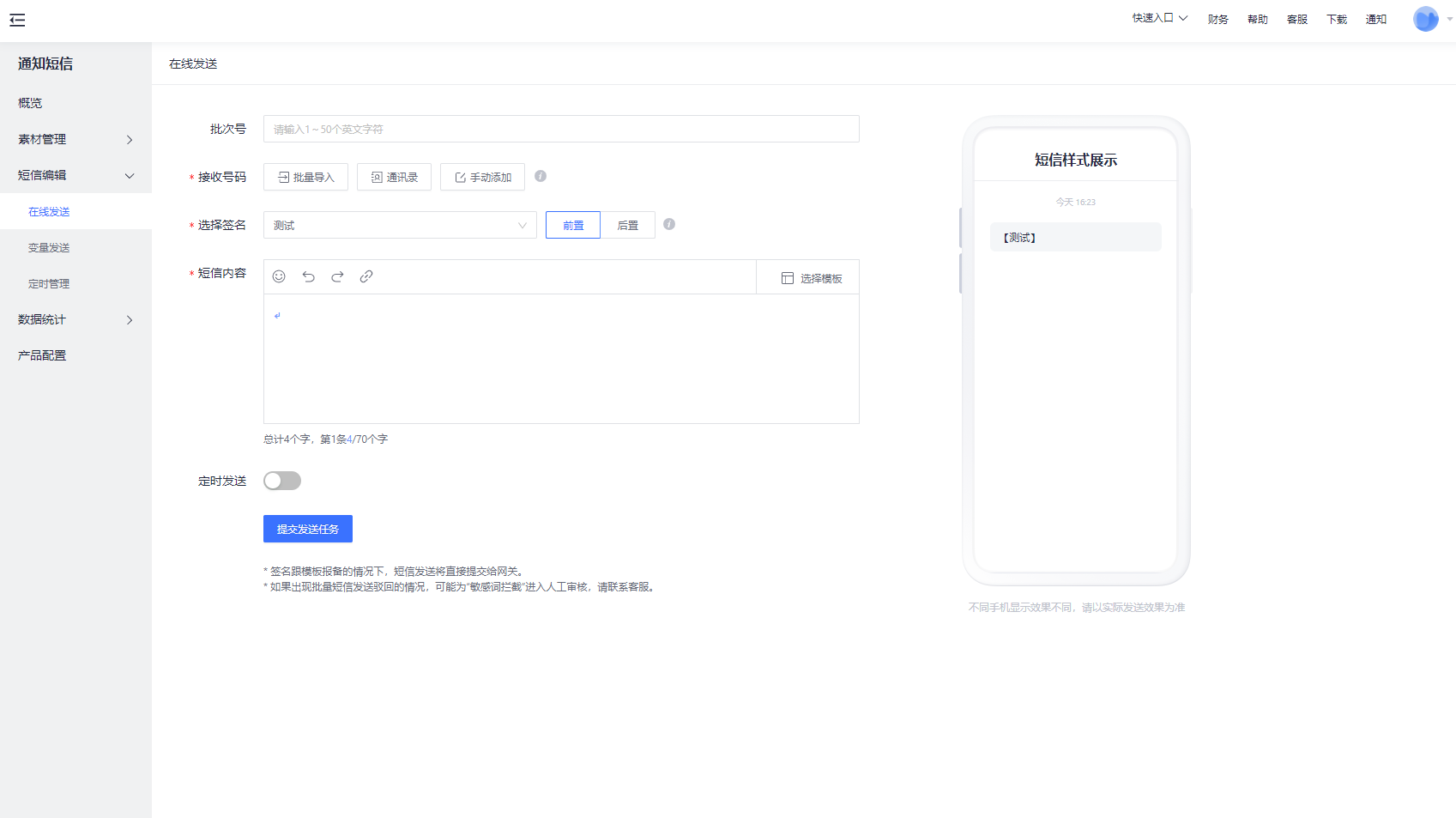Image resolution: width=1456 pixels, height=818 pixels.
Task: Toggle the 定时发送 switch
Action: [282, 481]
